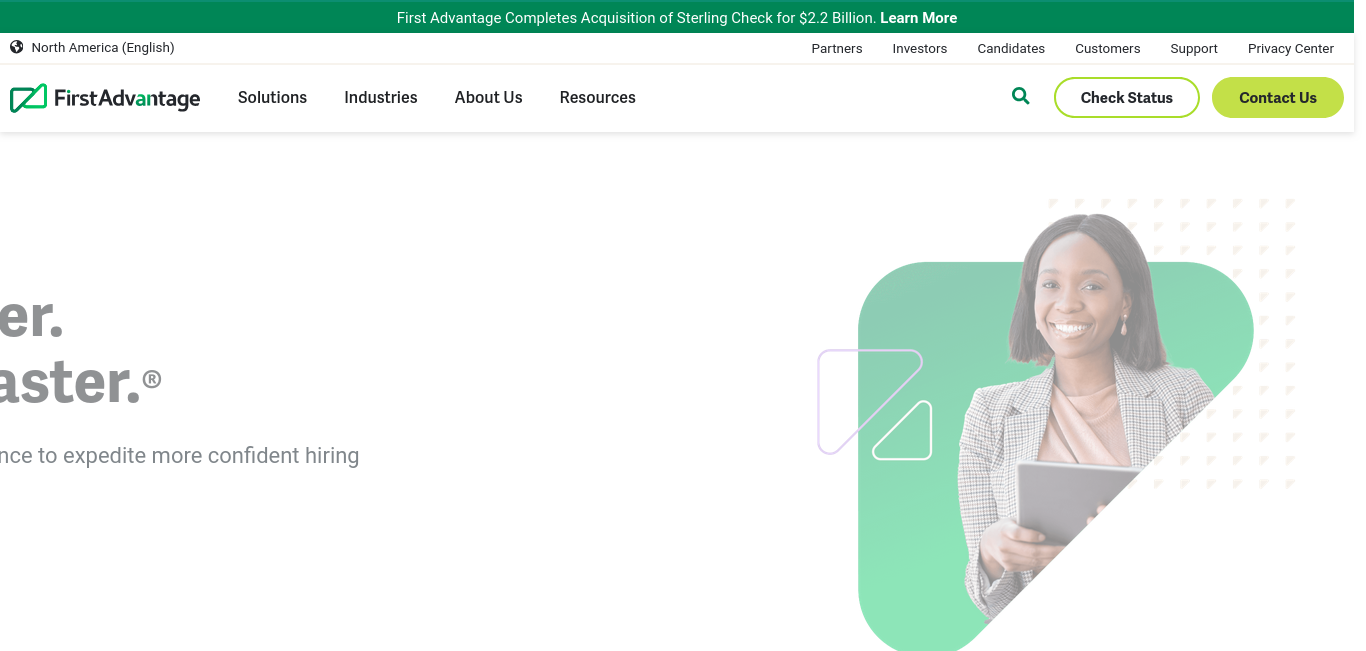Screen dimensions: 1366x651
Task: Click the First Advantage logo
Action: tap(105, 98)
